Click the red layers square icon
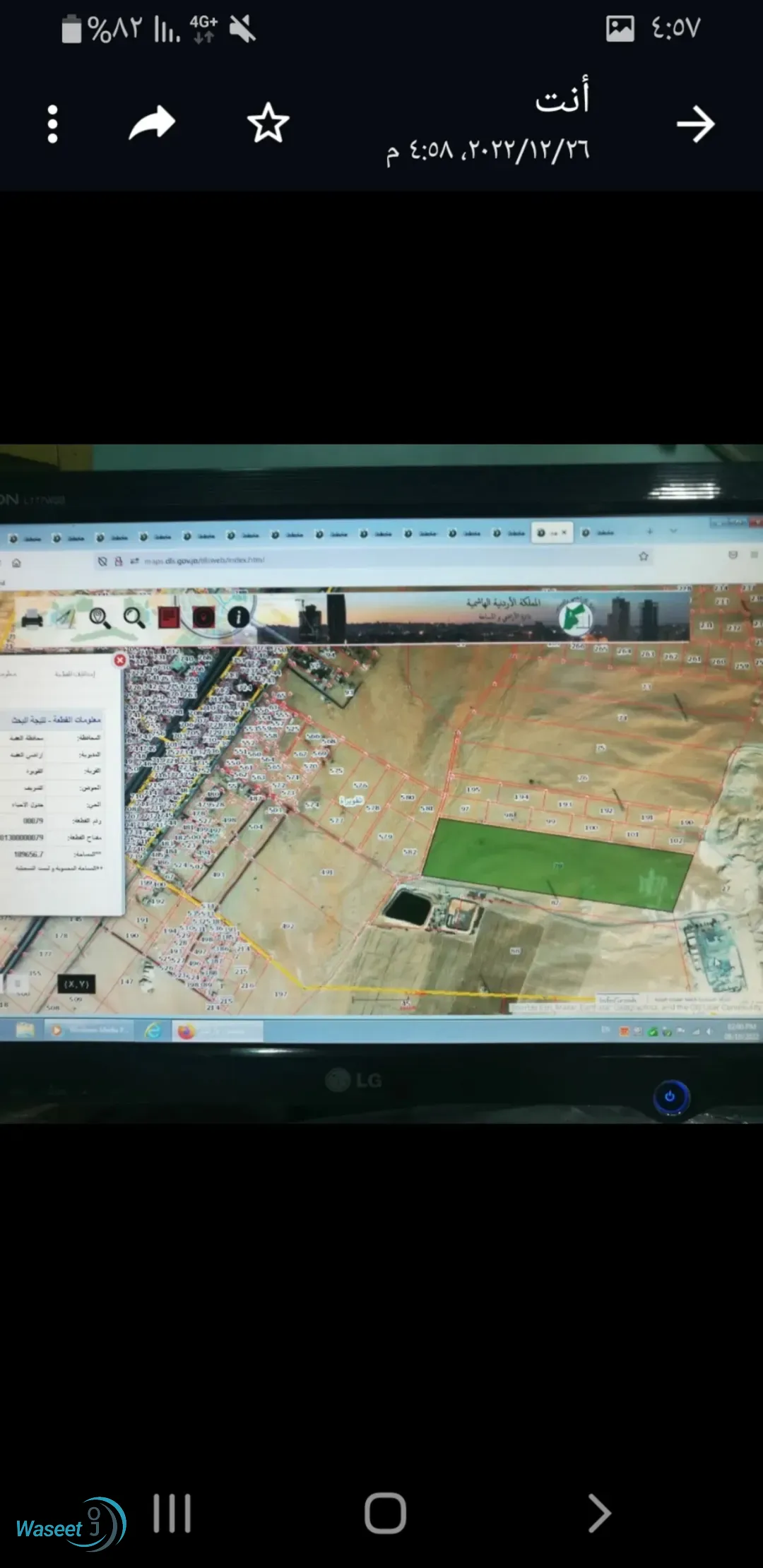The image size is (763, 1568). coord(168,617)
